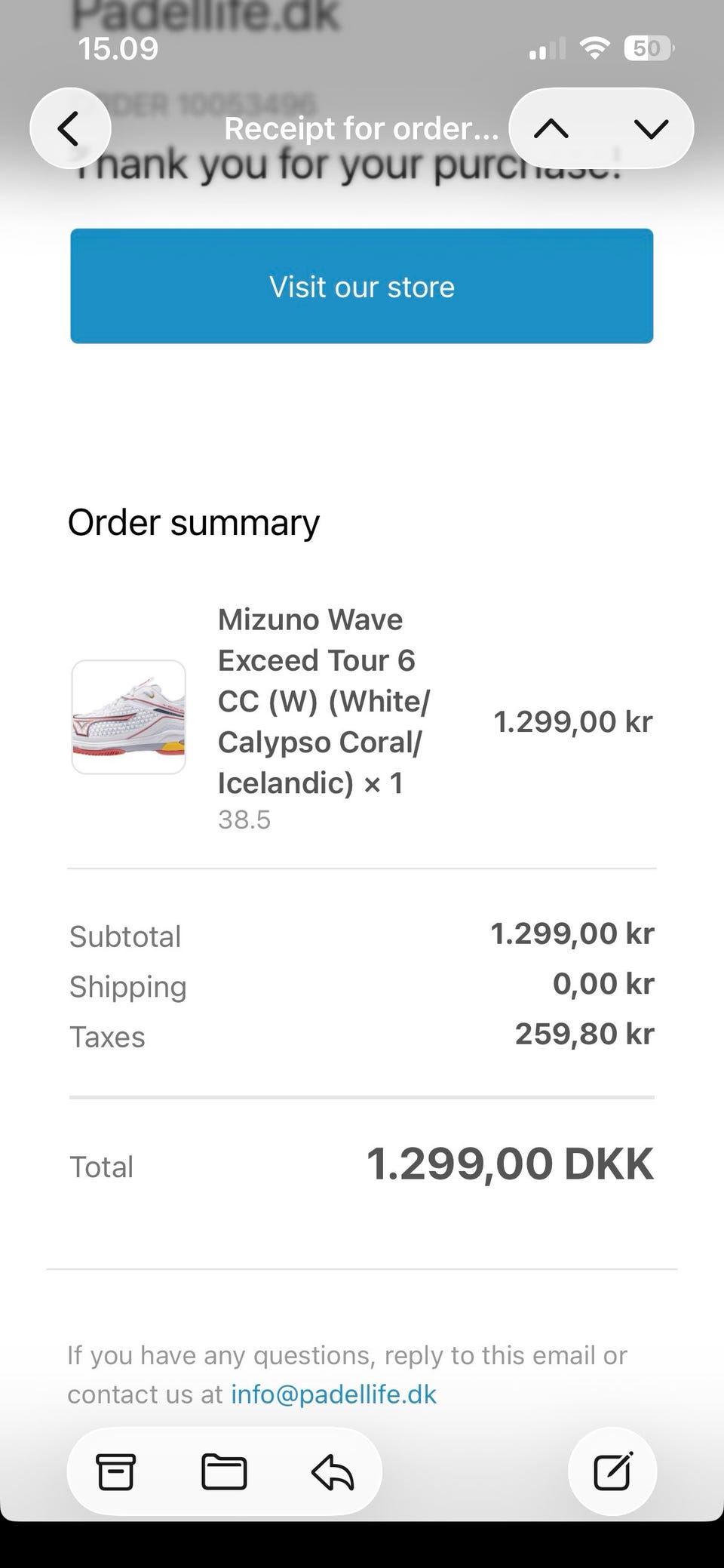Image resolution: width=724 pixels, height=1568 pixels.
Task: Click the Visit our store button
Action: coord(362,287)
